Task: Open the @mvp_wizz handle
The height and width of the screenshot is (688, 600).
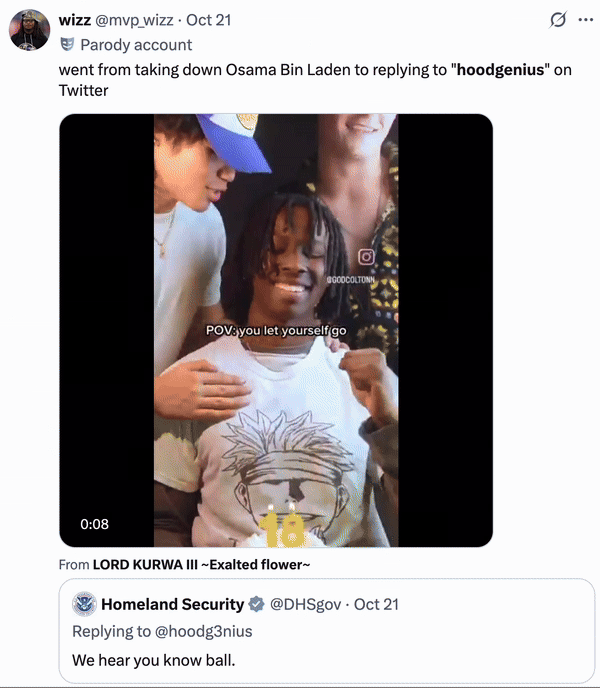Action: (x=134, y=20)
